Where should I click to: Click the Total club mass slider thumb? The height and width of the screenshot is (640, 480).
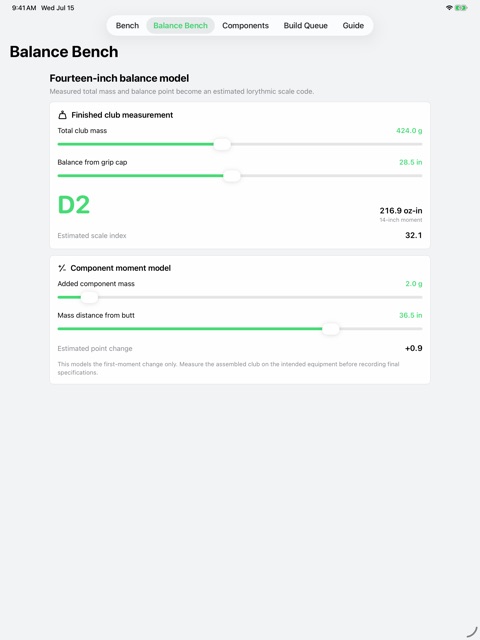coord(222,144)
